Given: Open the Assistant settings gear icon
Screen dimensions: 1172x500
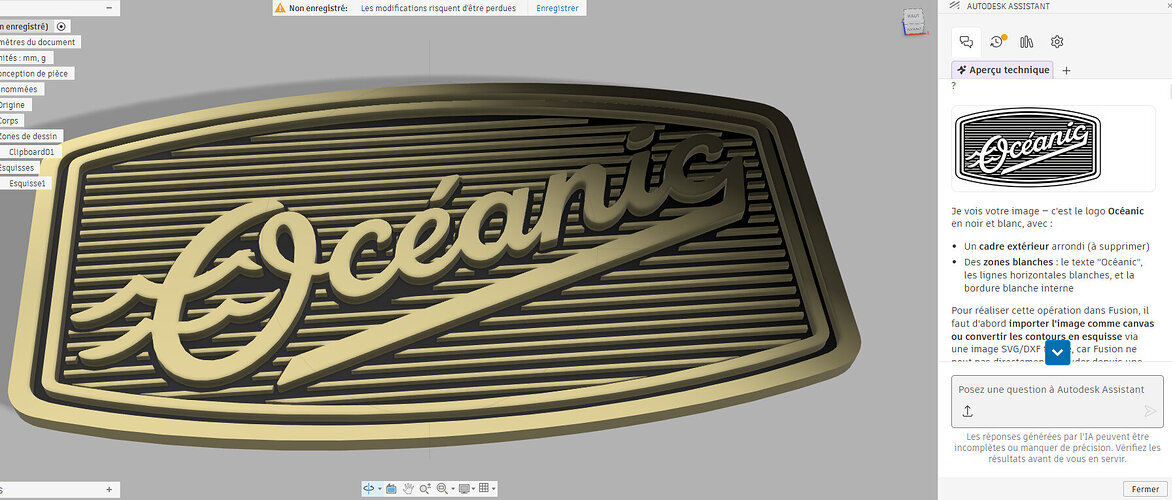Looking at the screenshot, I should click(1056, 42).
